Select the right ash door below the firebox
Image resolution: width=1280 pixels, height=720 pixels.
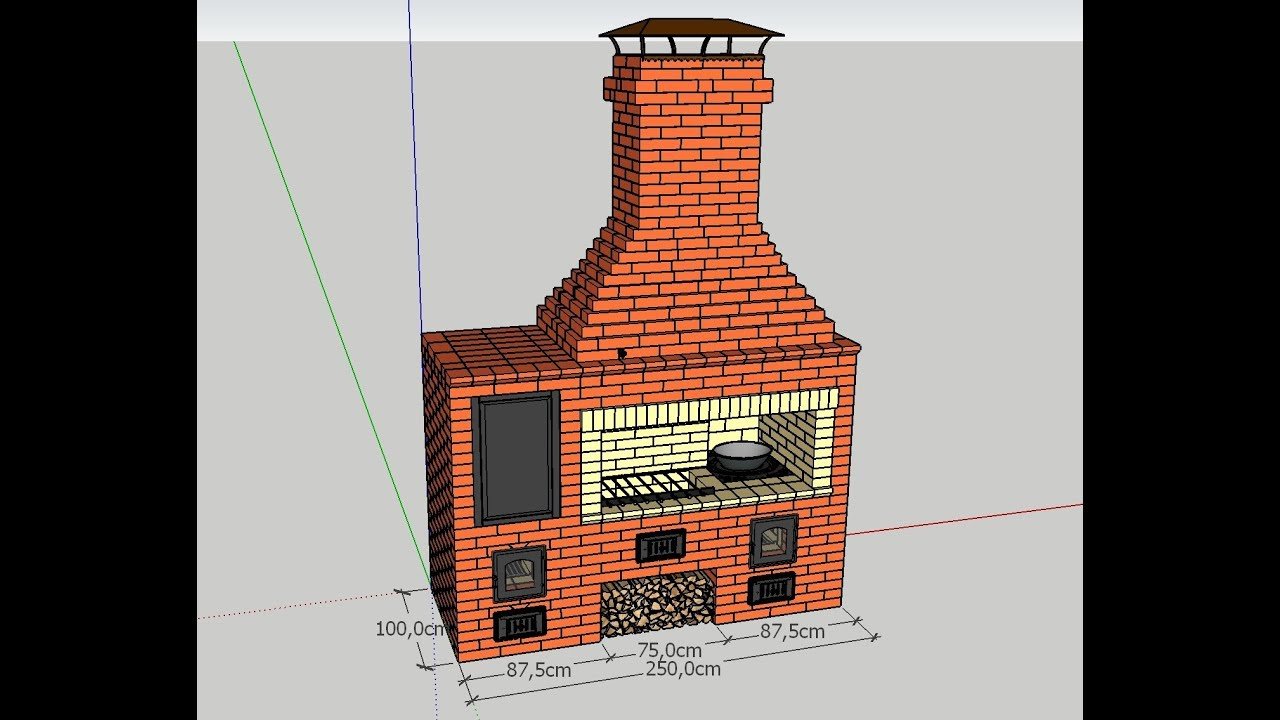point(771,588)
